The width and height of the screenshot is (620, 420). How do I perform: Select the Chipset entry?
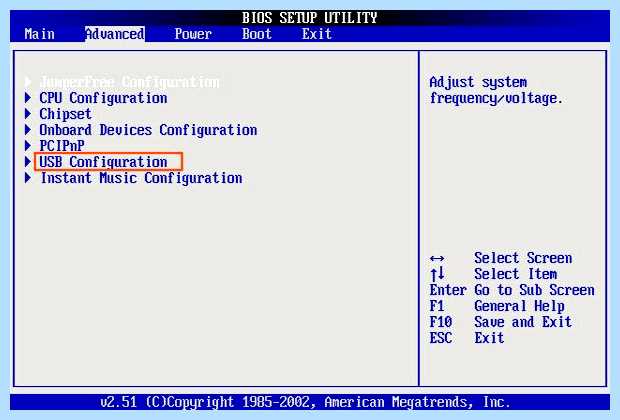point(65,114)
